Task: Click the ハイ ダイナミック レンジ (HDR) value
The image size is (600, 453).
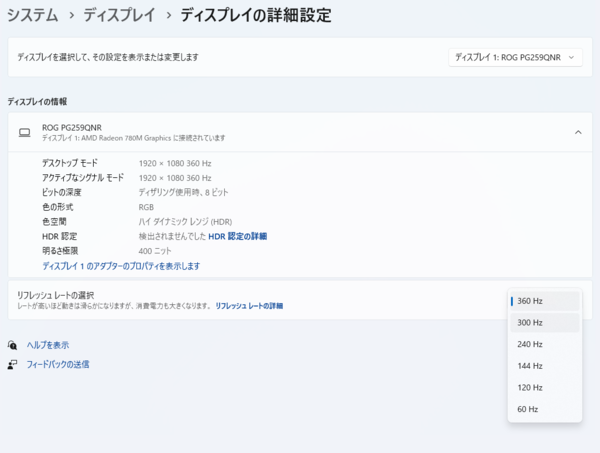Action: click(185, 222)
